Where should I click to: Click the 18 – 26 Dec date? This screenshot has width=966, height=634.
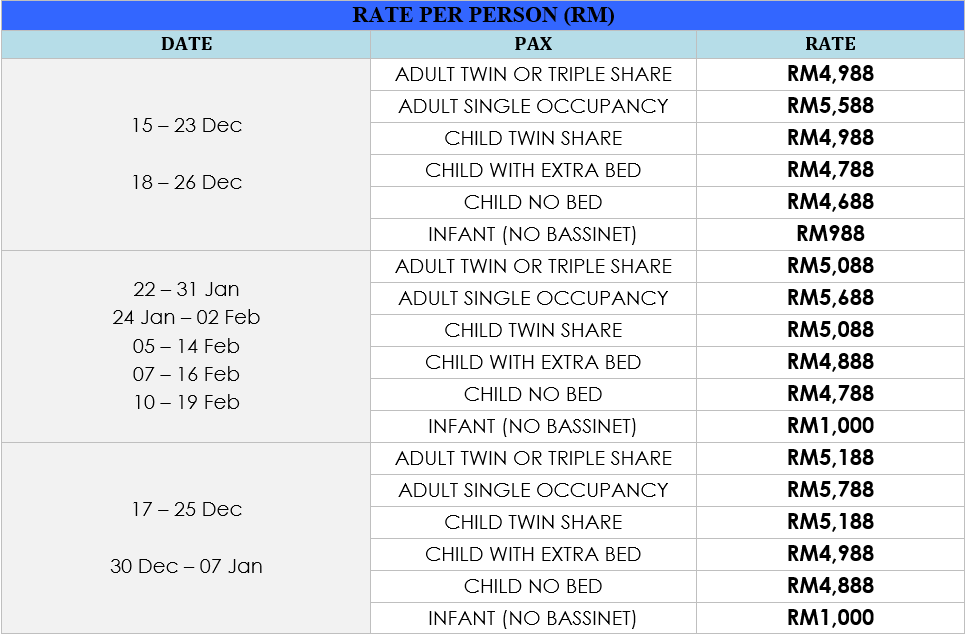pyautogui.click(x=186, y=182)
